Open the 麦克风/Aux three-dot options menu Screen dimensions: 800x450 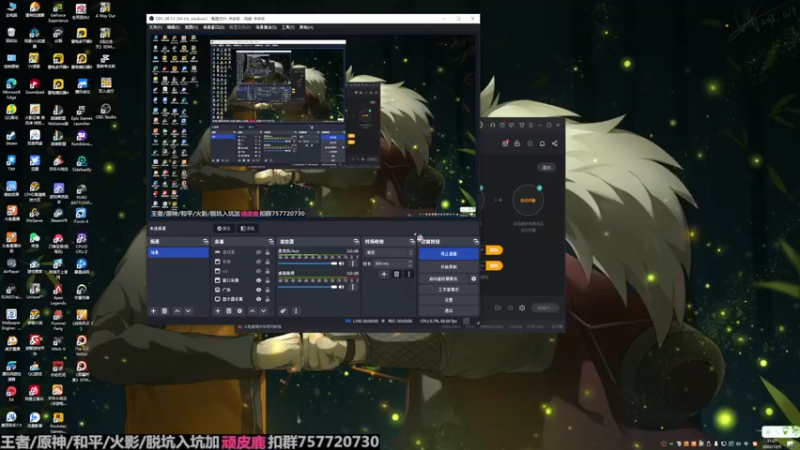pos(353,263)
